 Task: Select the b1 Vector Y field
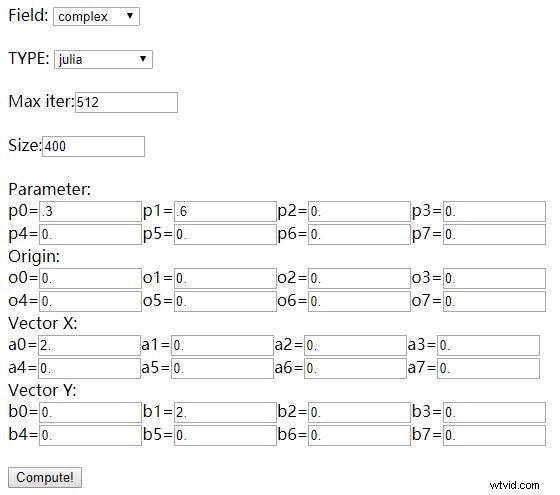point(225,412)
